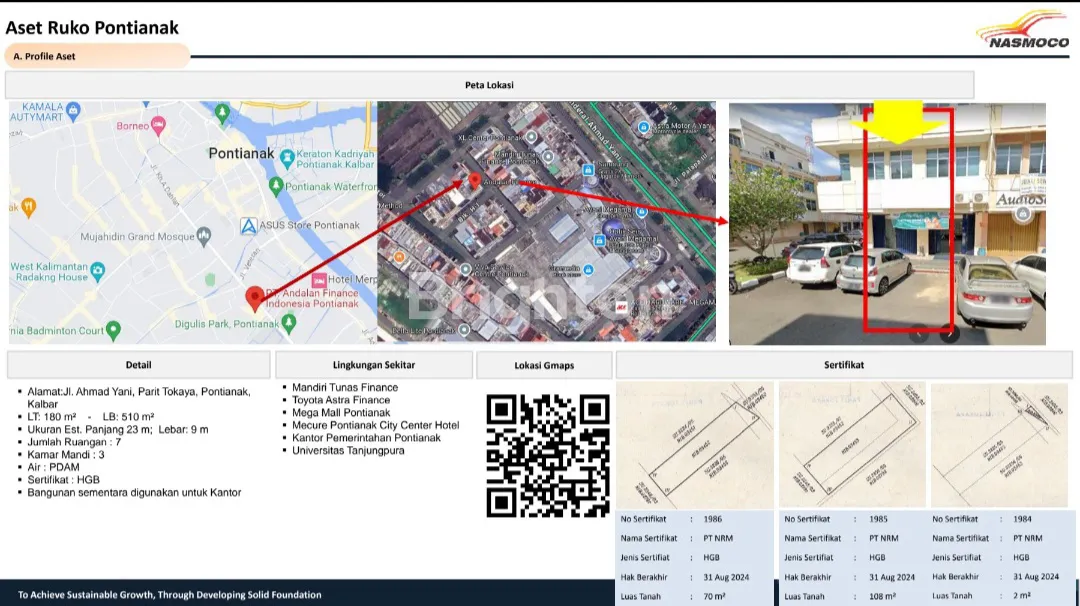Select the Borneo hotel pin on map

click(x=158, y=126)
